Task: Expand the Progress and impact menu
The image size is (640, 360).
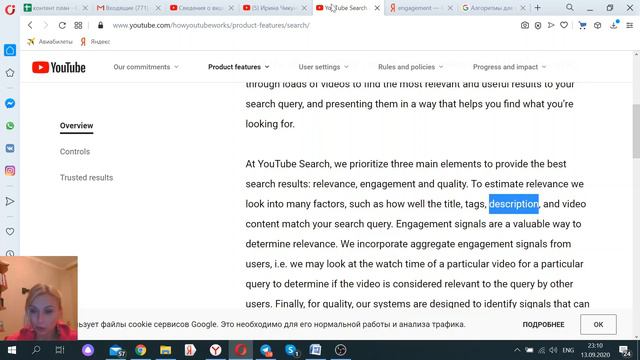Action: [x=509, y=67]
